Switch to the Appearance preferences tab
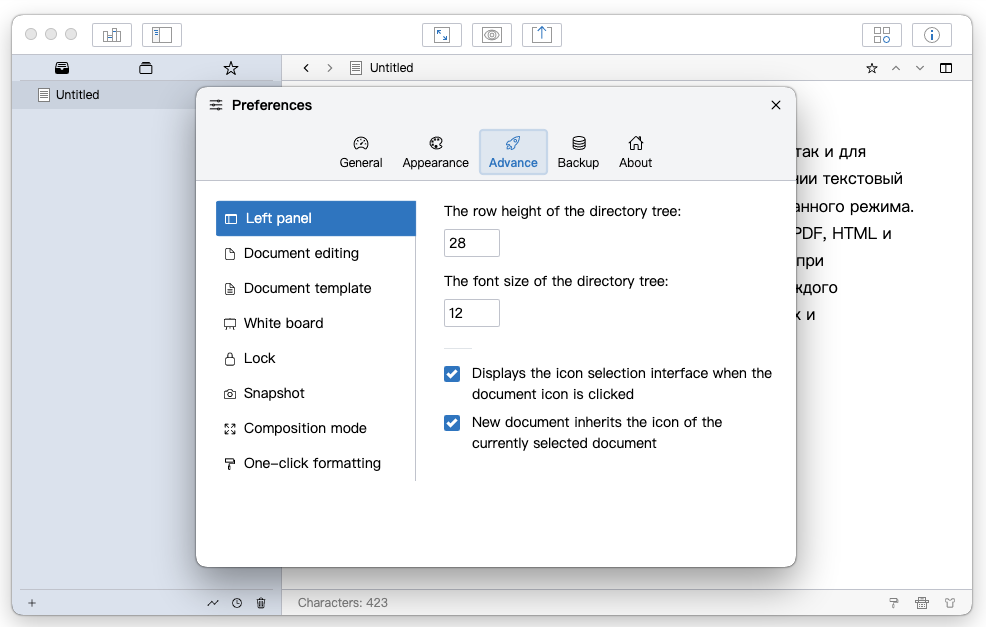This screenshot has height=627, width=986. click(435, 152)
